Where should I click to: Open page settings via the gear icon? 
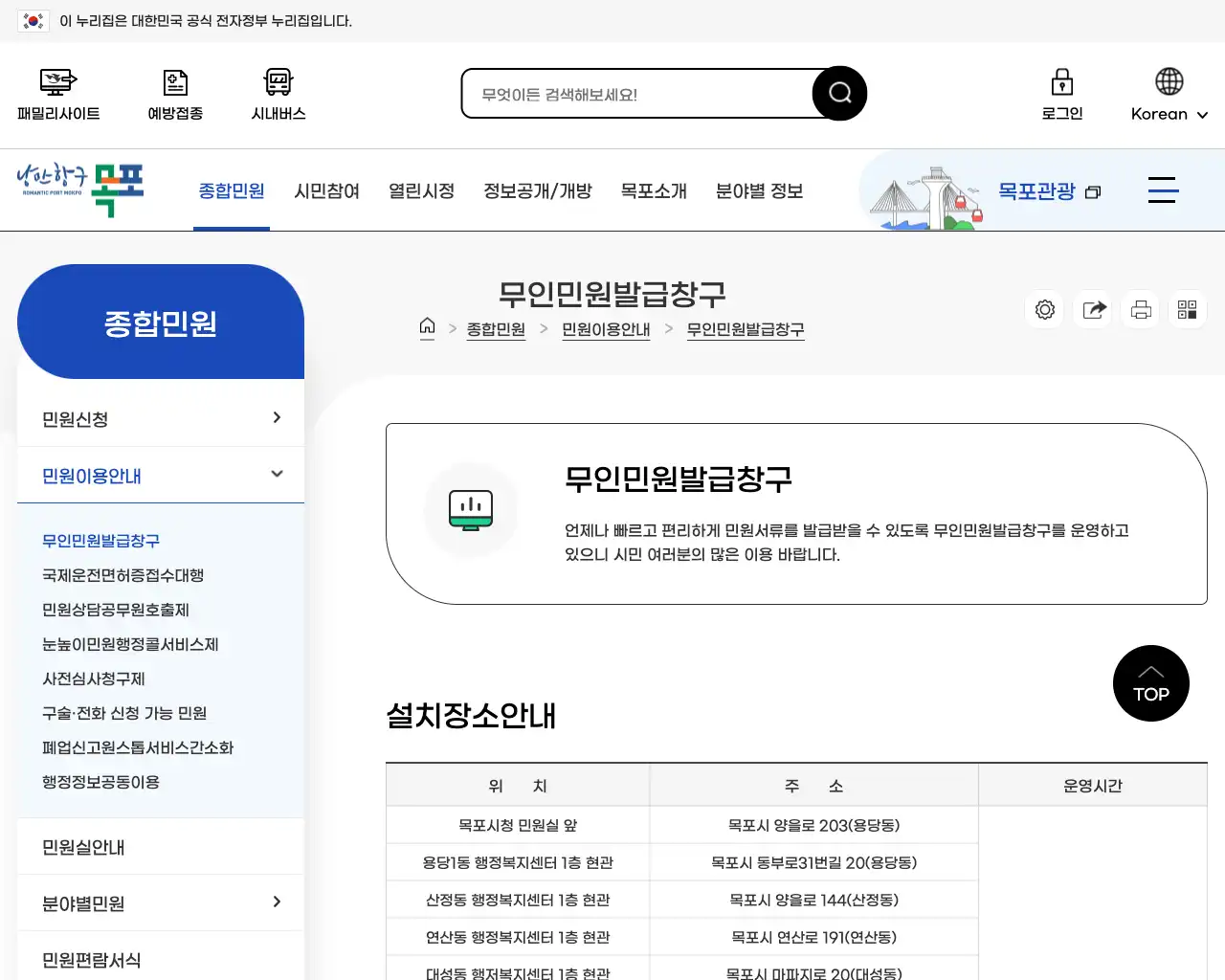click(1044, 309)
